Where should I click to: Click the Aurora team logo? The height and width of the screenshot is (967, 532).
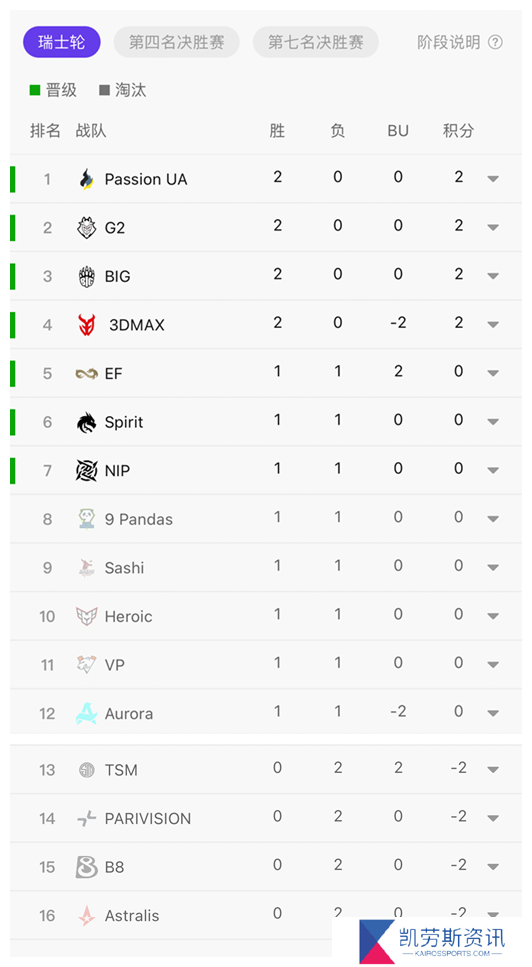coord(87,714)
